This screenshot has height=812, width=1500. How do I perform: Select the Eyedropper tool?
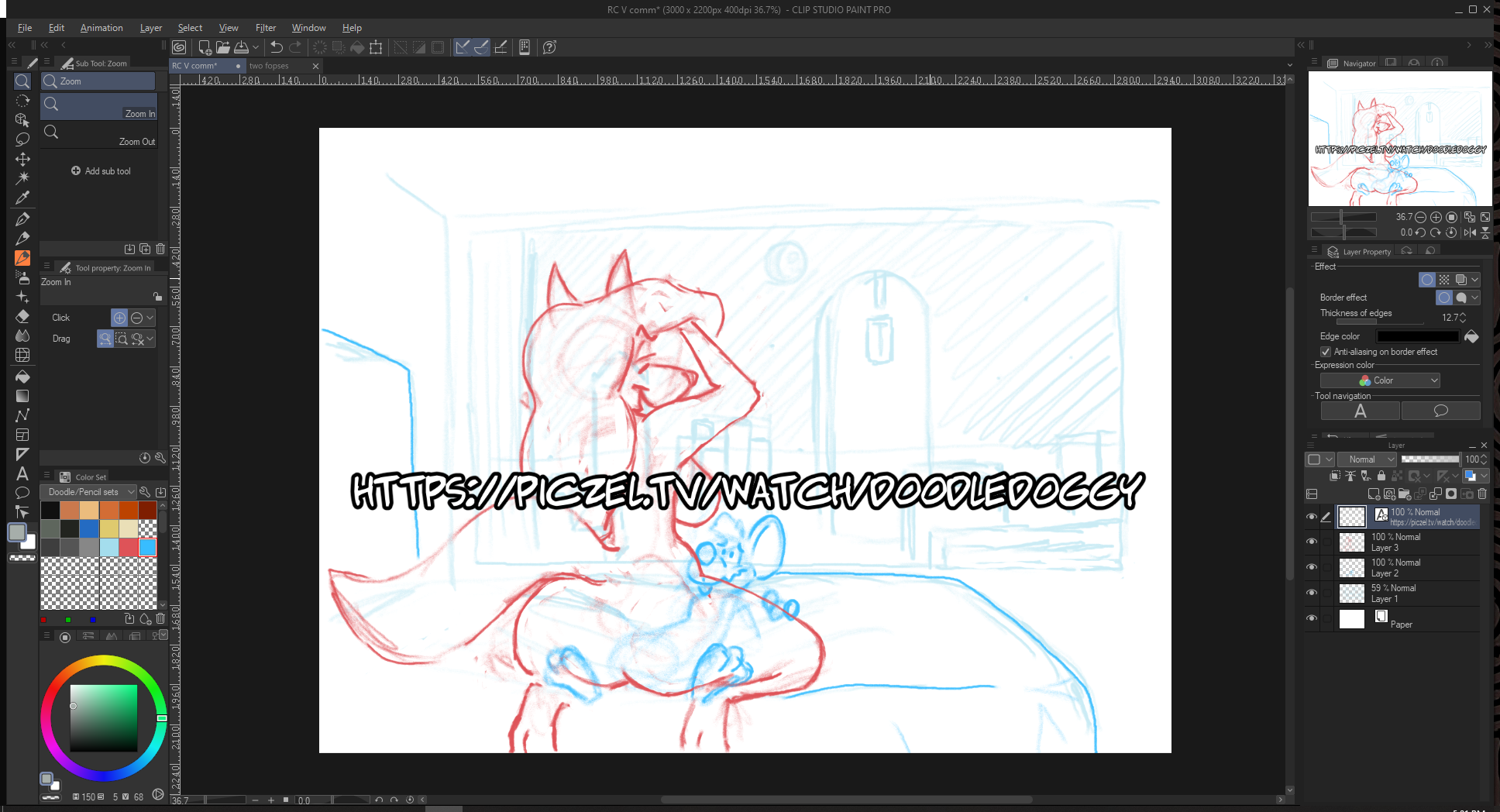tap(22, 198)
